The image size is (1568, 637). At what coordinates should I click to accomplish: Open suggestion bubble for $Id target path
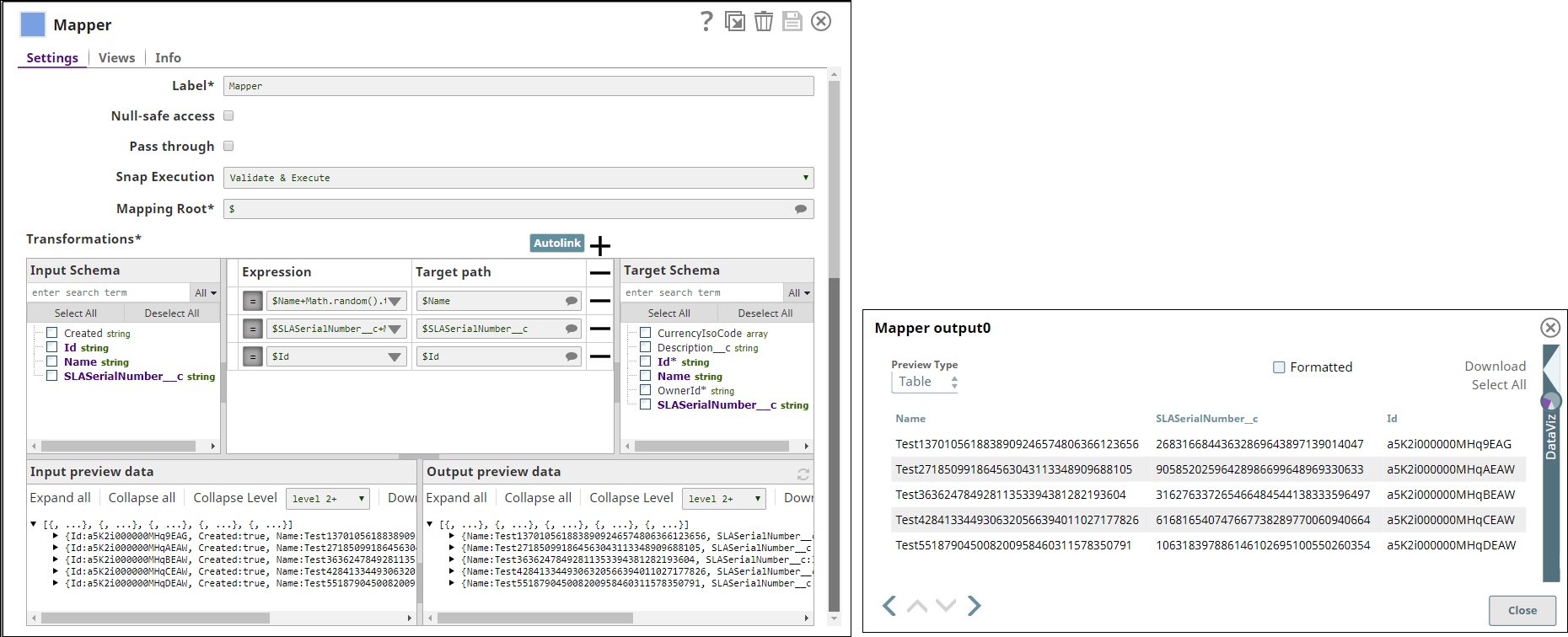572,356
